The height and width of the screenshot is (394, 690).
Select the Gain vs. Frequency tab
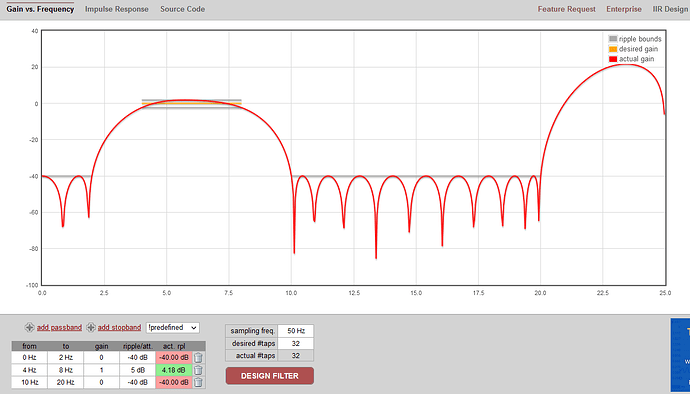tap(40, 9)
